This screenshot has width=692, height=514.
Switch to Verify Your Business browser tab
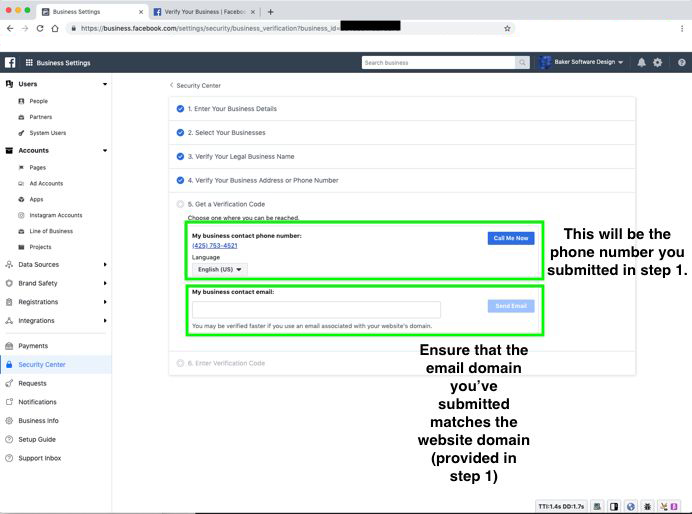coord(204,12)
